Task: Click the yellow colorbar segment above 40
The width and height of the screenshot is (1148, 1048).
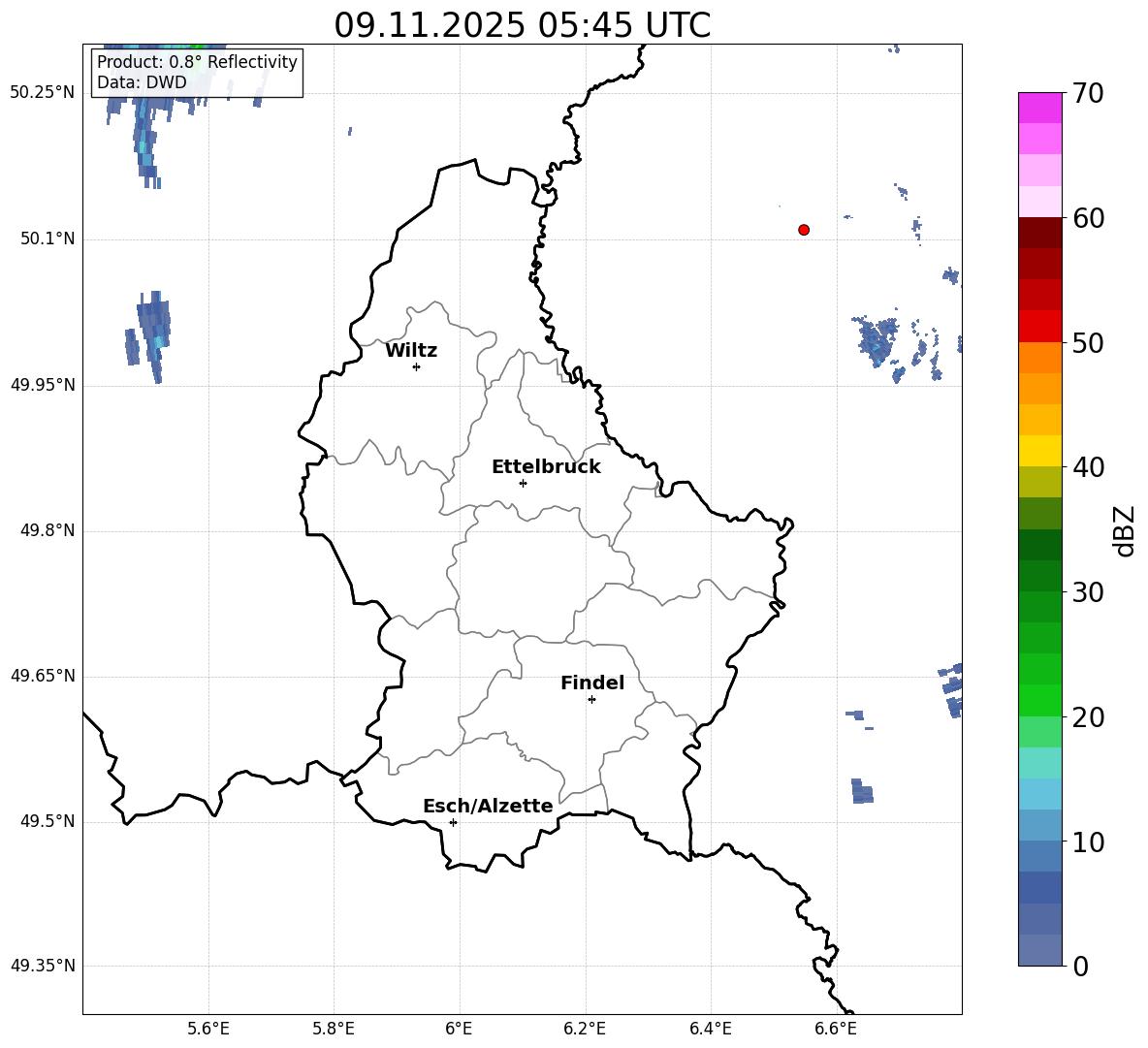Action: pos(1040,451)
